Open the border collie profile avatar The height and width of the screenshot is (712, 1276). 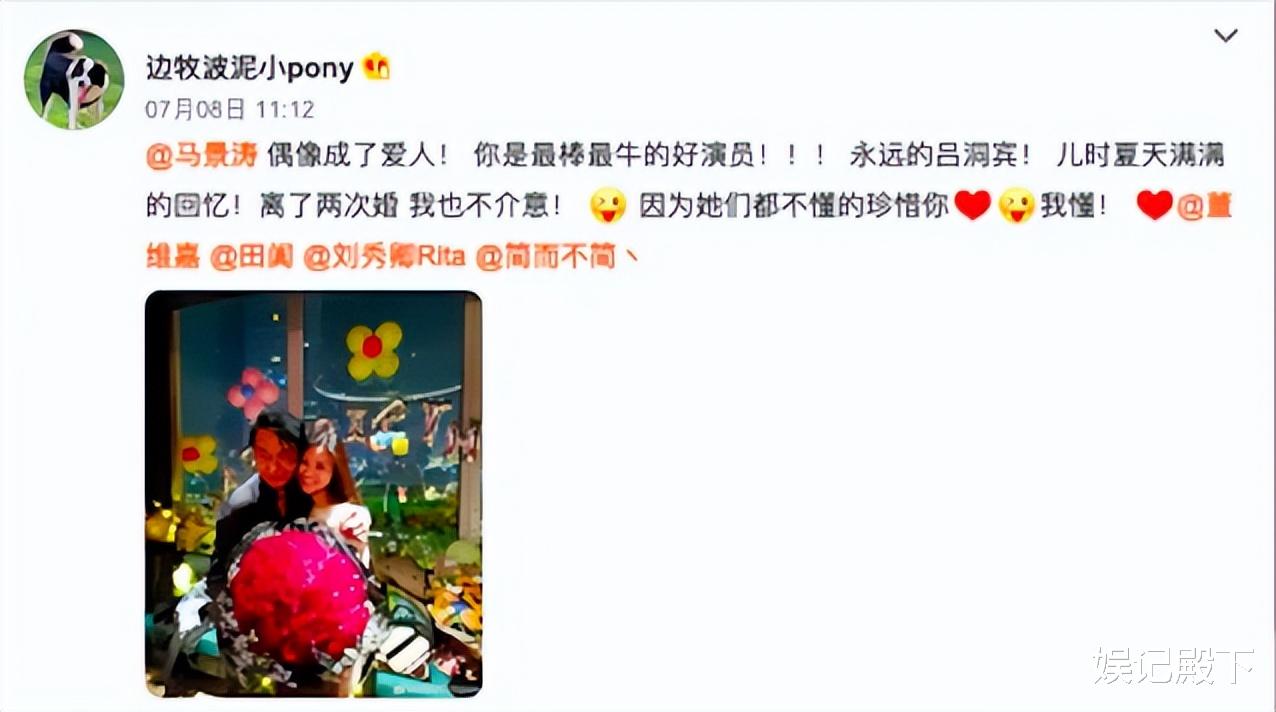click(x=74, y=79)
